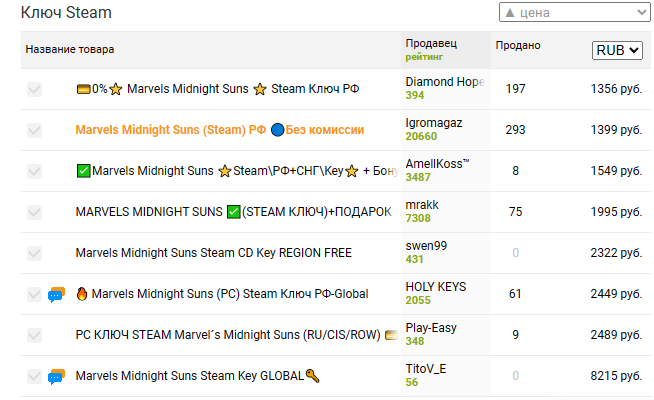Open the RUB currency dropdown

pos(617,50)
